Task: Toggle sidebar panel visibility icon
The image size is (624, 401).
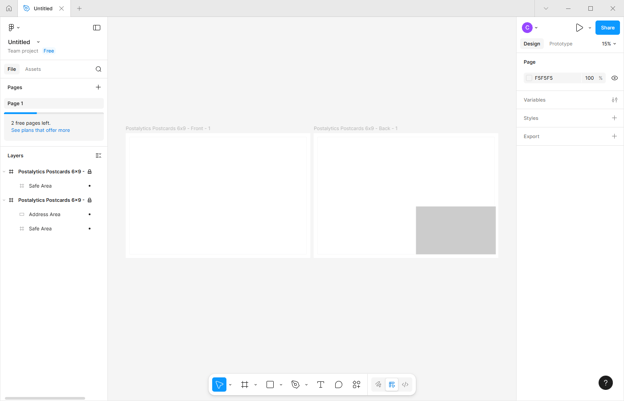Action: [x=97, y=27]
